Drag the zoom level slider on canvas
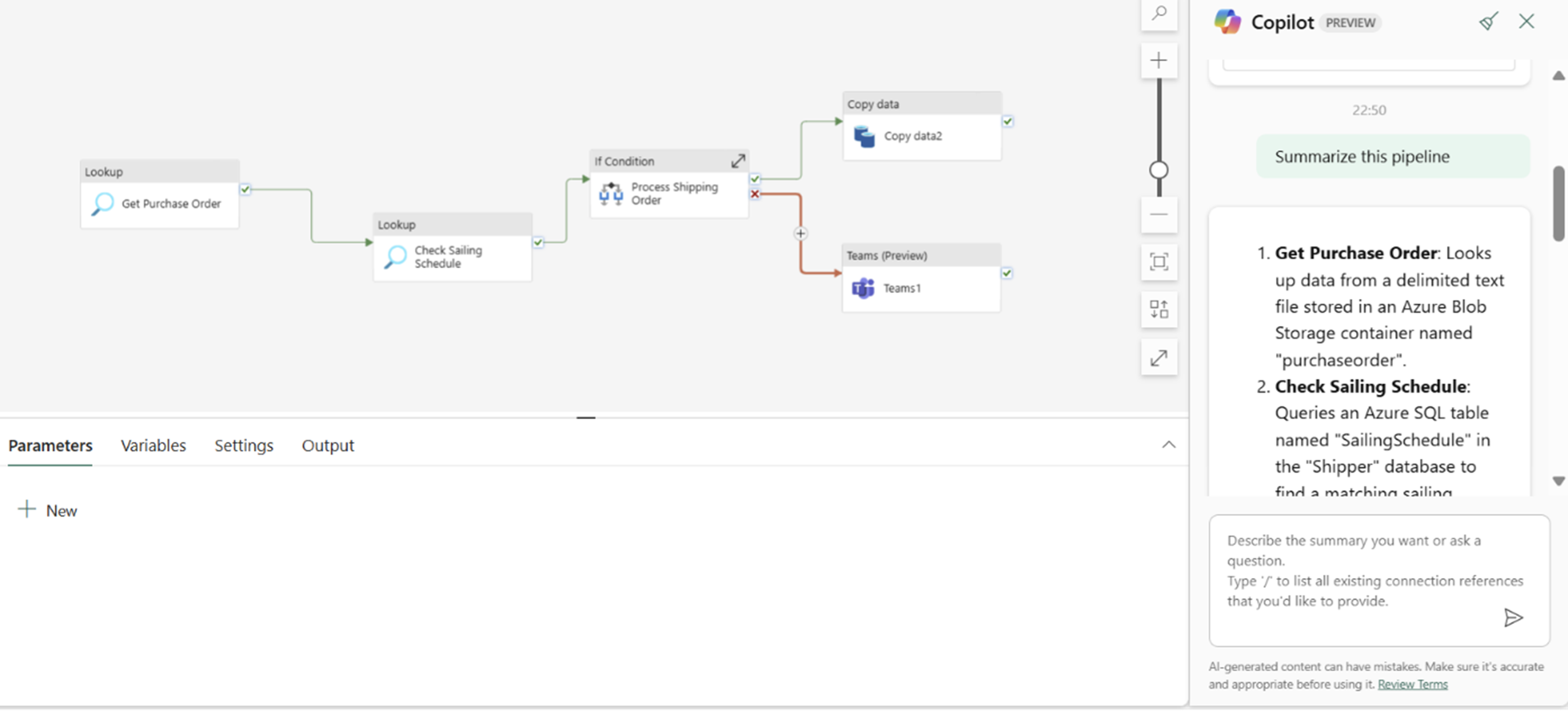 click(1158, 169)
